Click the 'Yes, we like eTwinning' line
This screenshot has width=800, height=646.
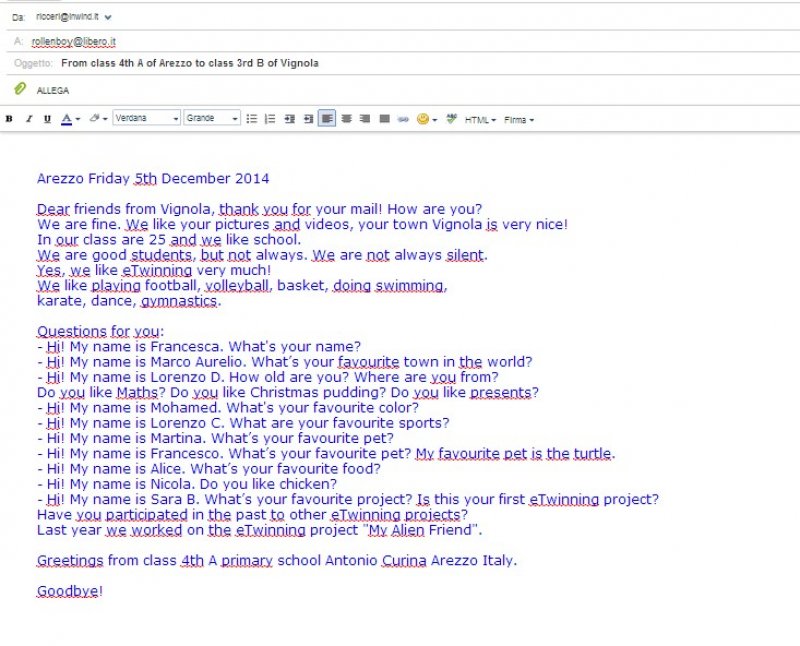point(154,270)
